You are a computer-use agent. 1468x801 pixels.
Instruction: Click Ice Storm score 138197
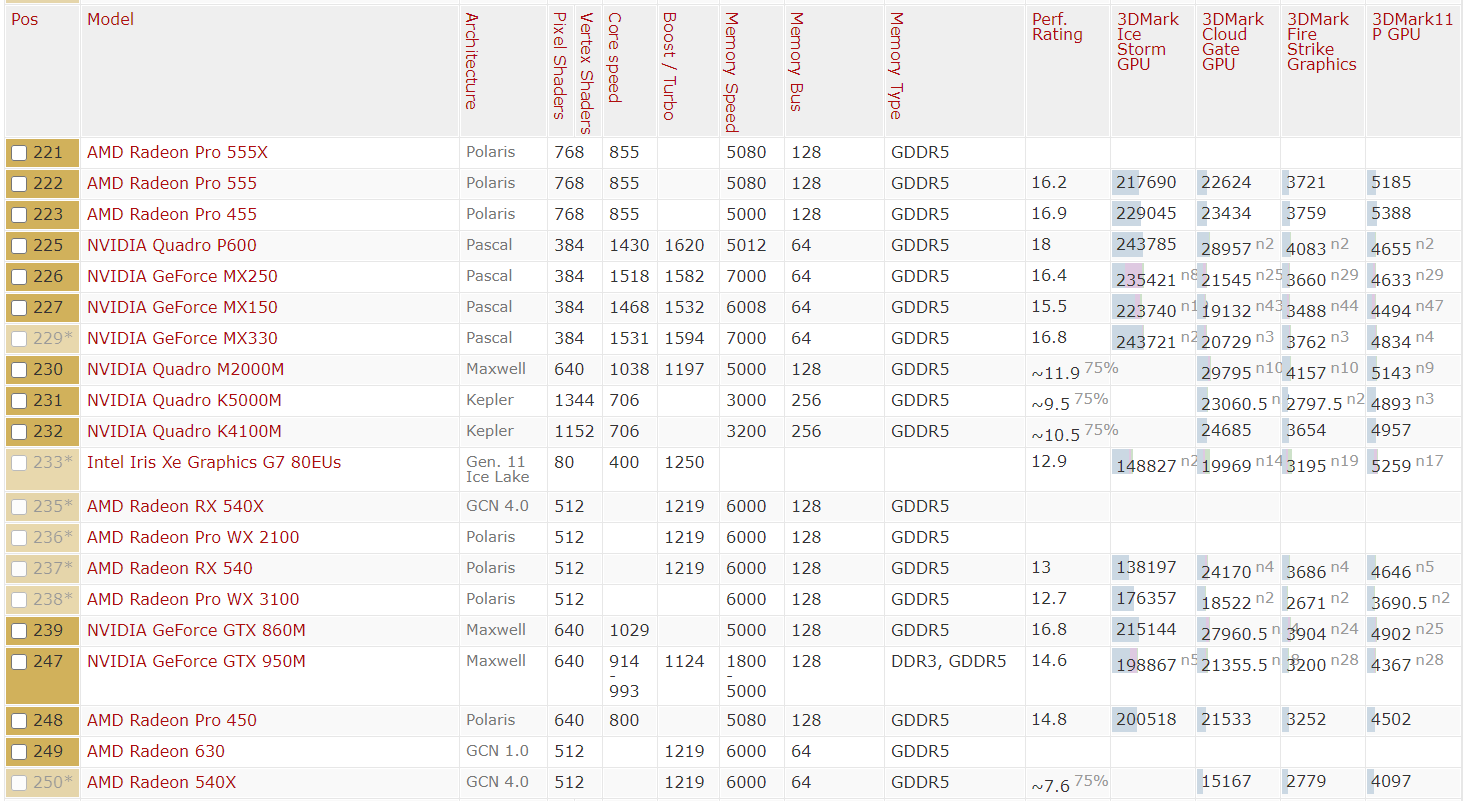pyautogui.click(x=1146, y=569)
